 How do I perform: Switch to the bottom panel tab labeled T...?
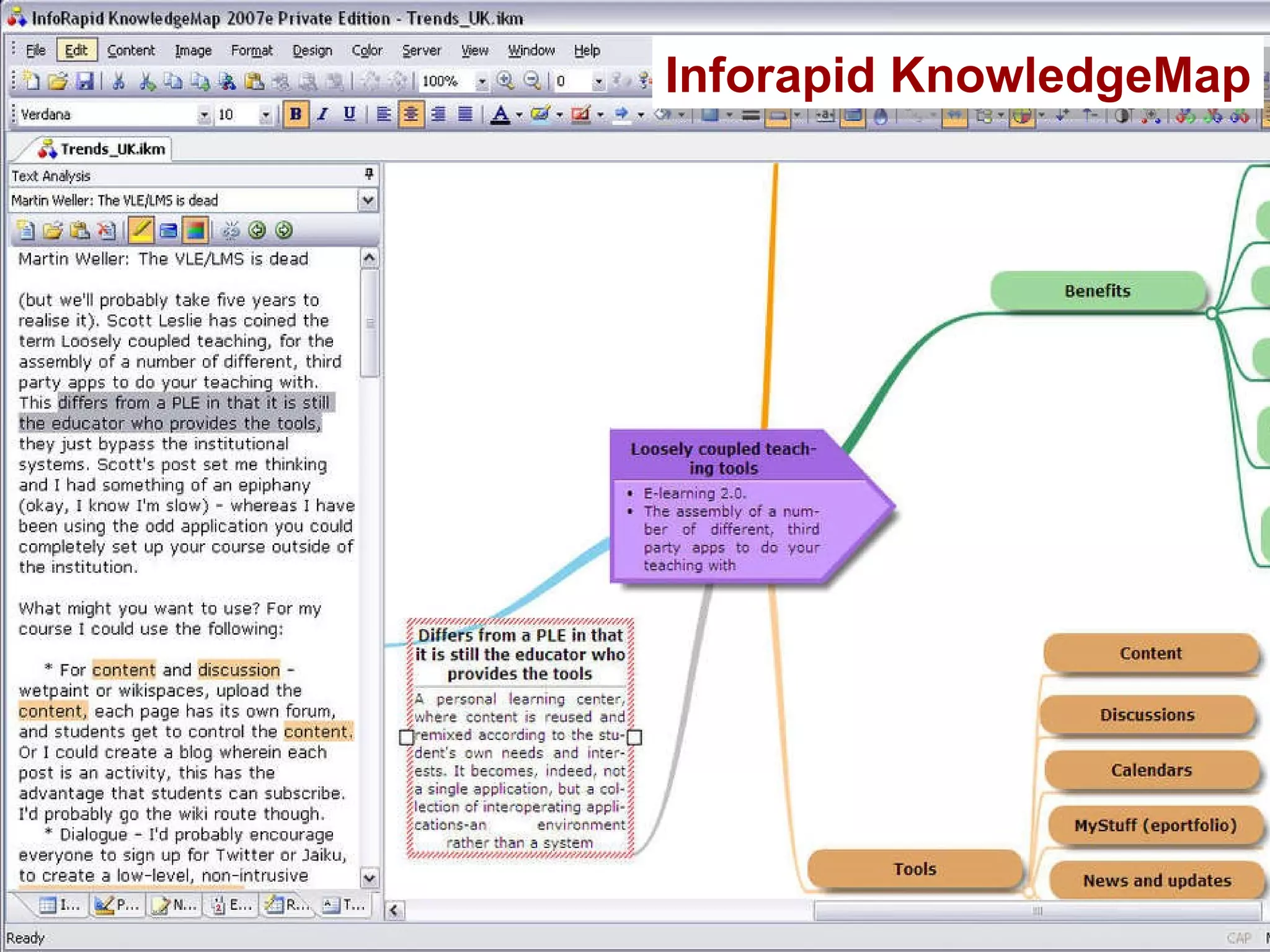click(x=345, y=905)
